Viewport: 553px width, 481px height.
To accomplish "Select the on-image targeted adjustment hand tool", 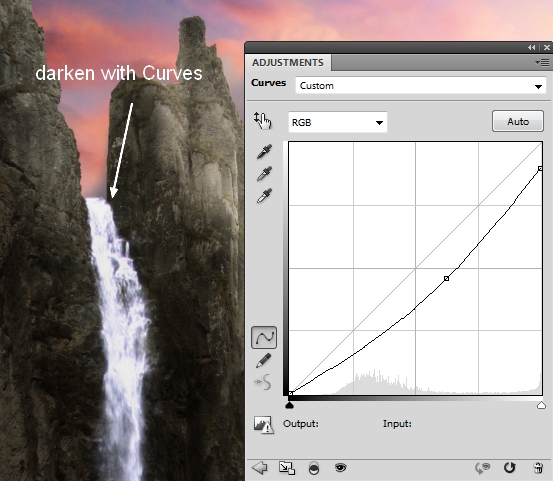I will (263, 121).
